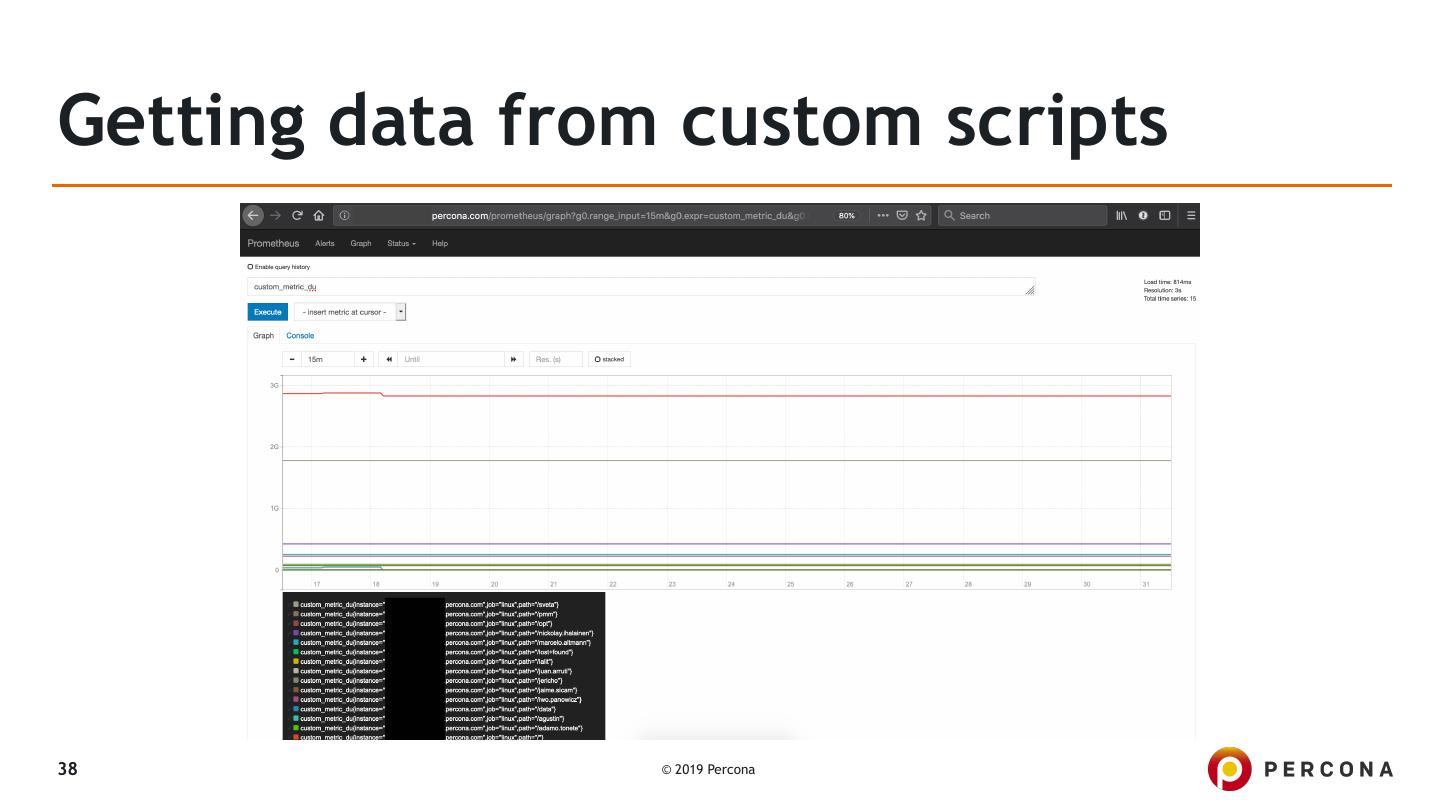Viewport: 1440px width, 810px height.
Task: Click the color swatch for path="/opt"
Action: [296, 624]
